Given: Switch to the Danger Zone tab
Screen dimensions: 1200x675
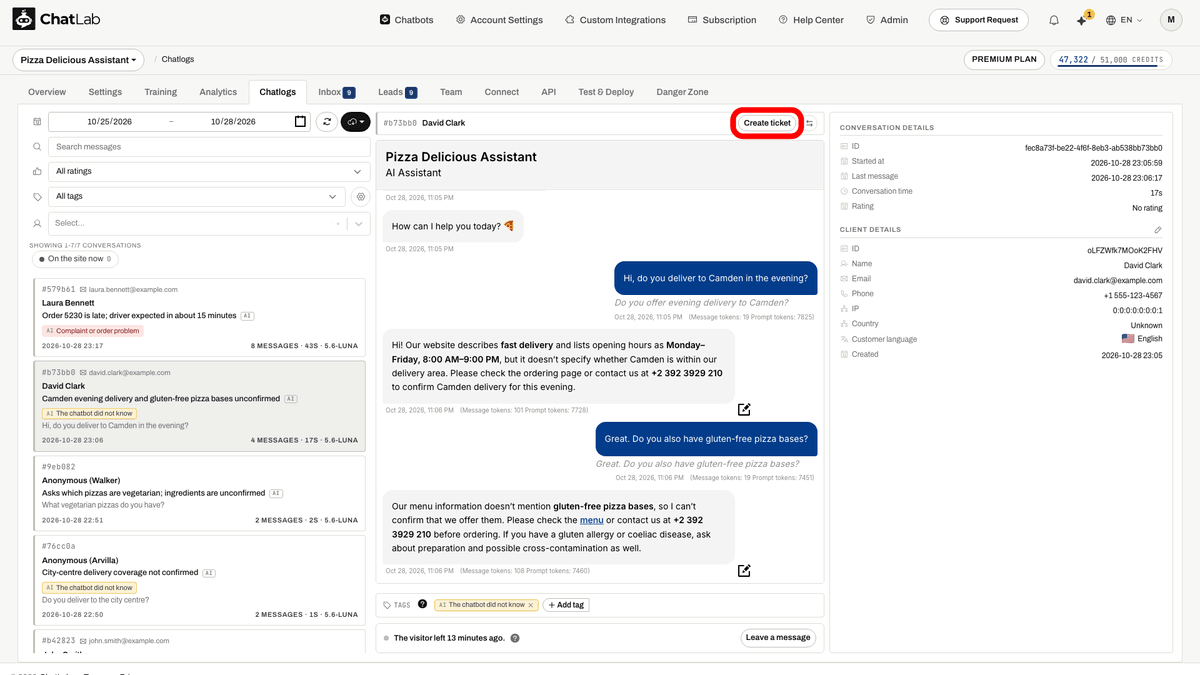Looking at the screenshot, I should 682,92.
